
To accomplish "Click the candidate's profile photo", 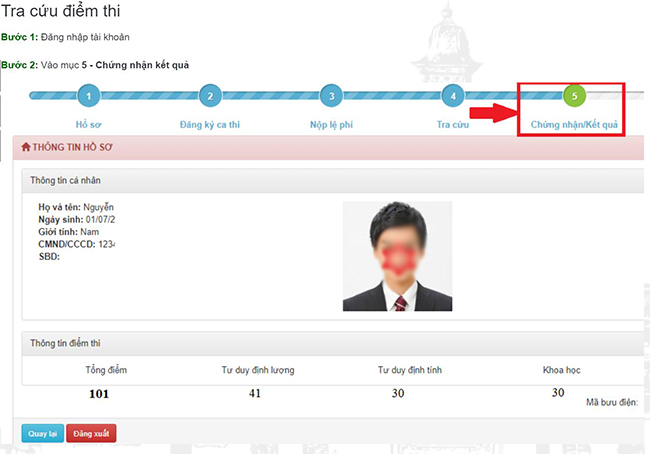I will (397, 255).
